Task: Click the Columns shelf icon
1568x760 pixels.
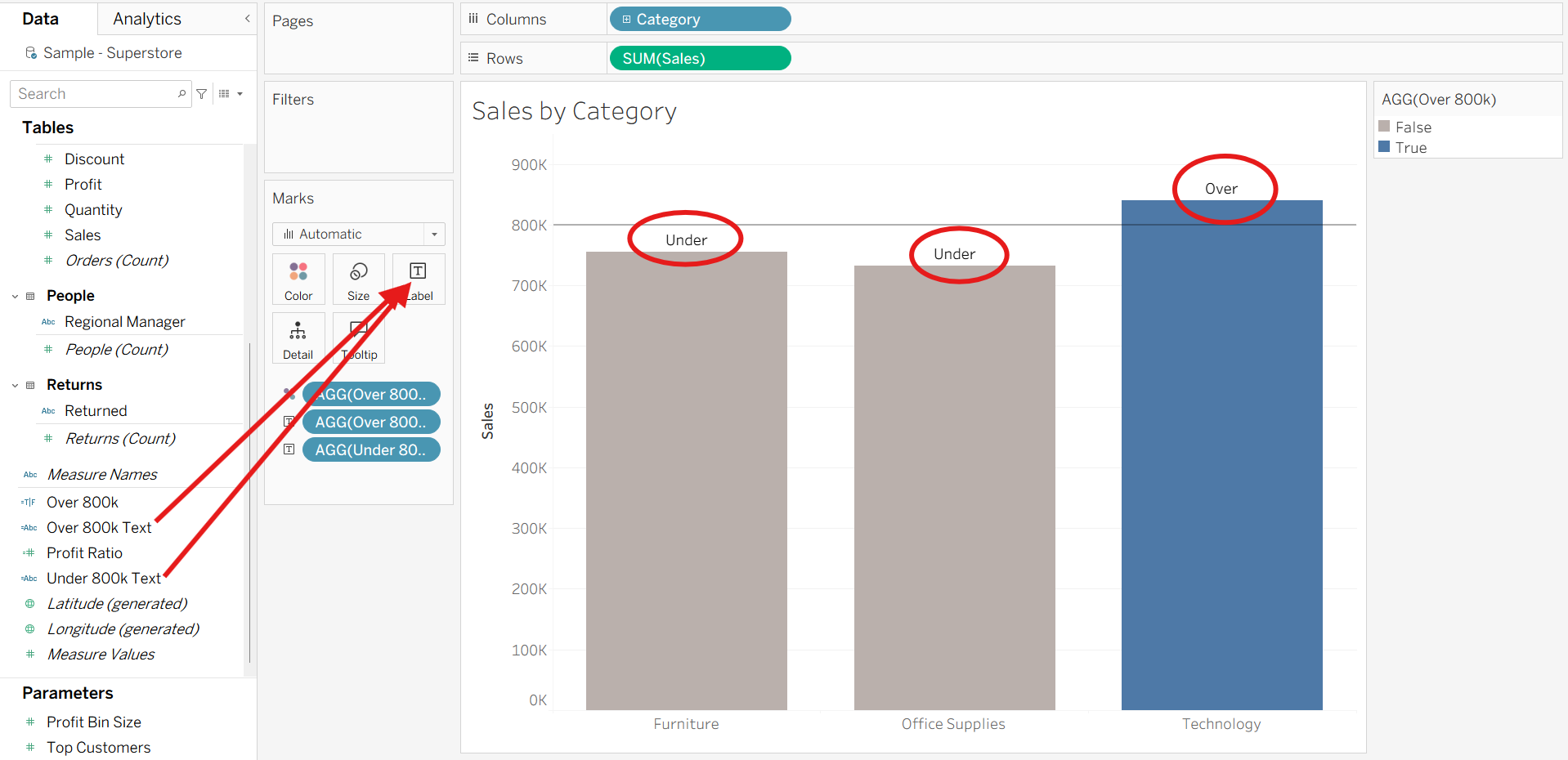Action: (473, 19)
